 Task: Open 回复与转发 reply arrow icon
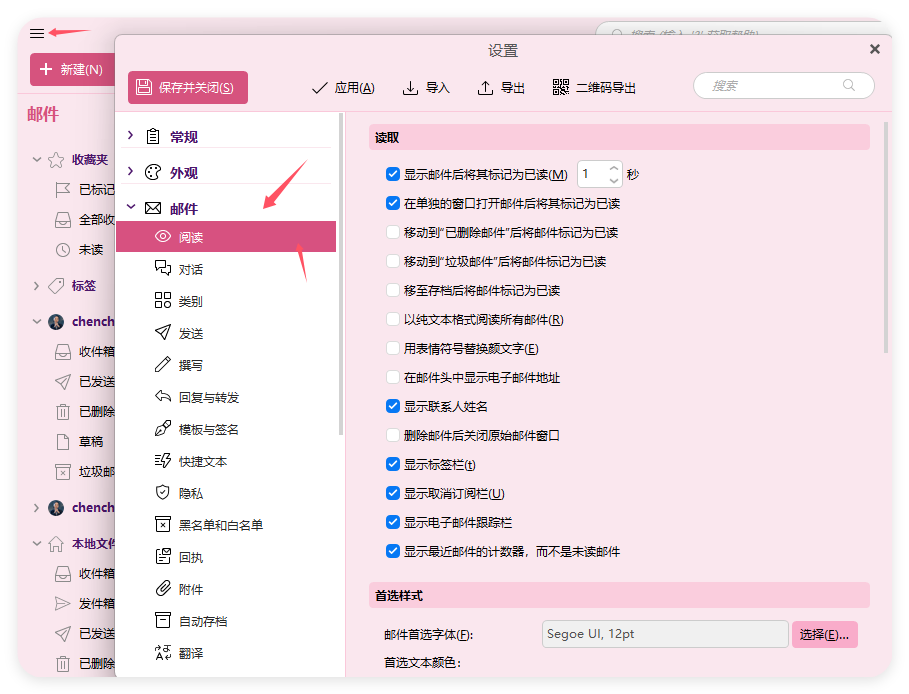pyautogui.click(x=163, y=396)
